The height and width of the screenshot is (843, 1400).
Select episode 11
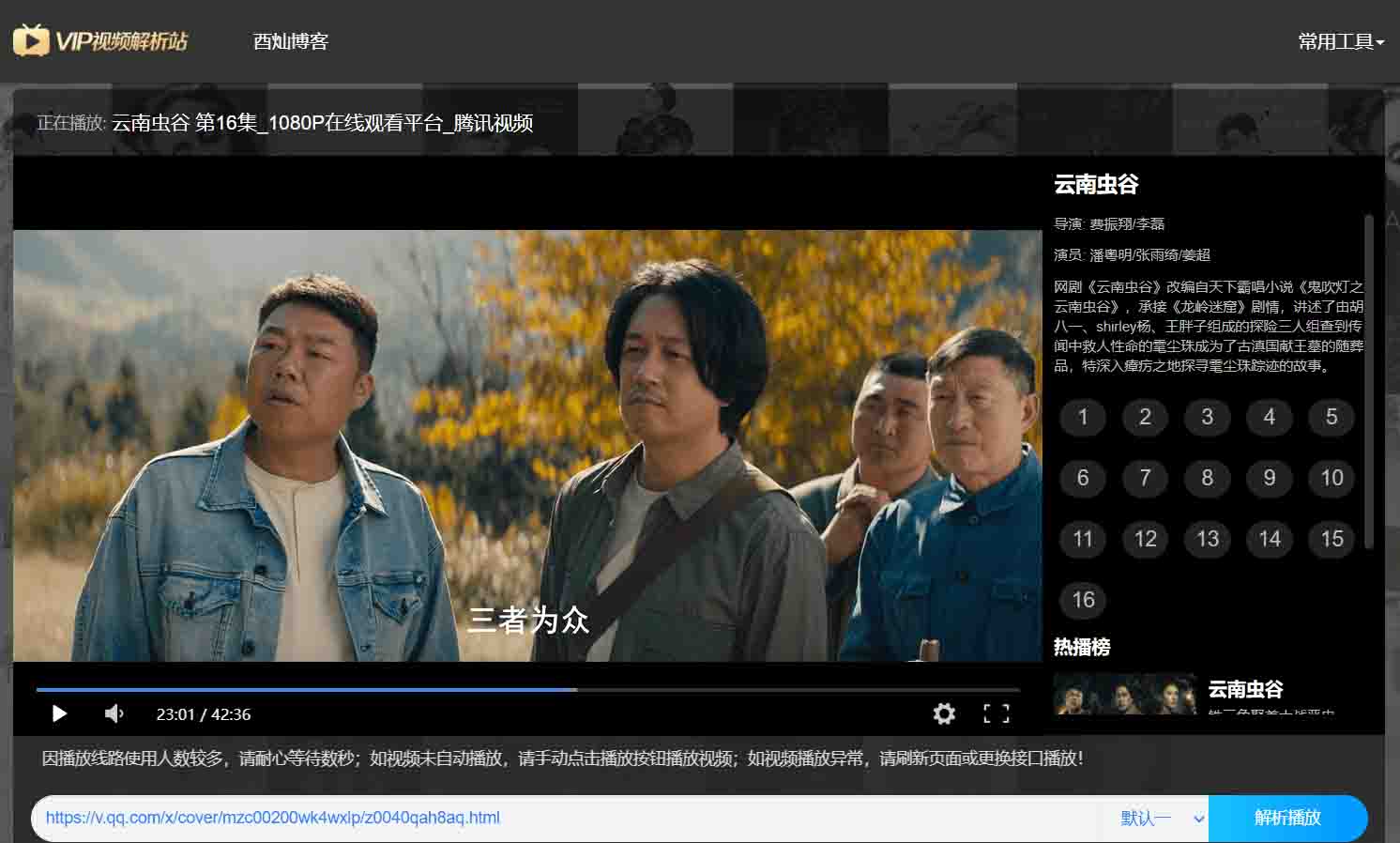point(1083,539)
